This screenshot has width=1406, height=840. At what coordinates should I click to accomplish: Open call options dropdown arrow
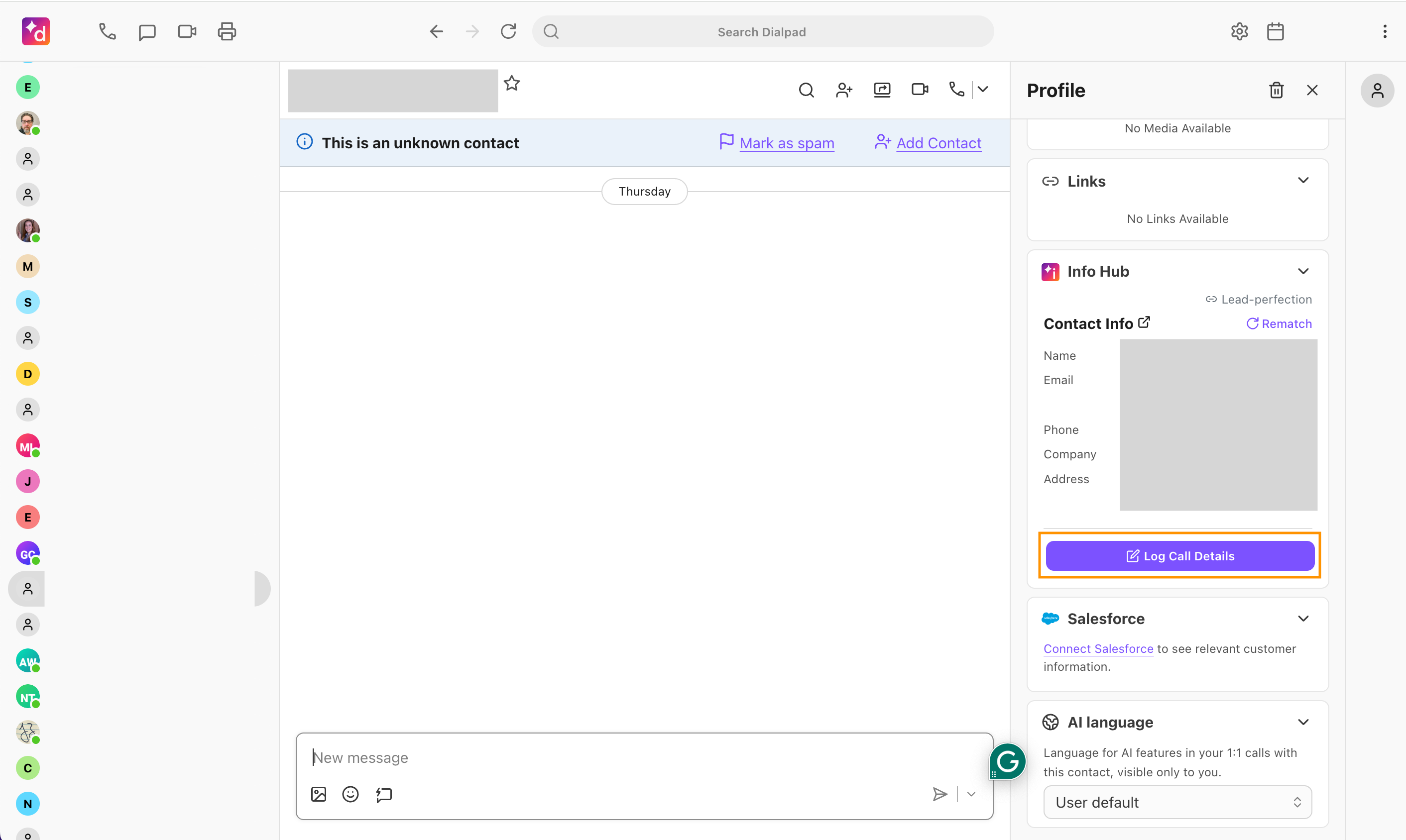[983, 90]
